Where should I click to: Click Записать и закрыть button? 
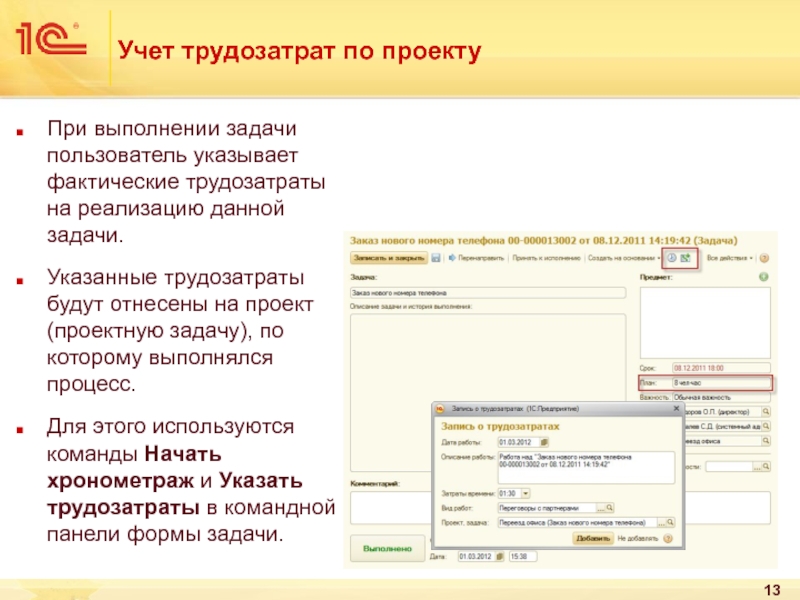[x=389, y=258]
